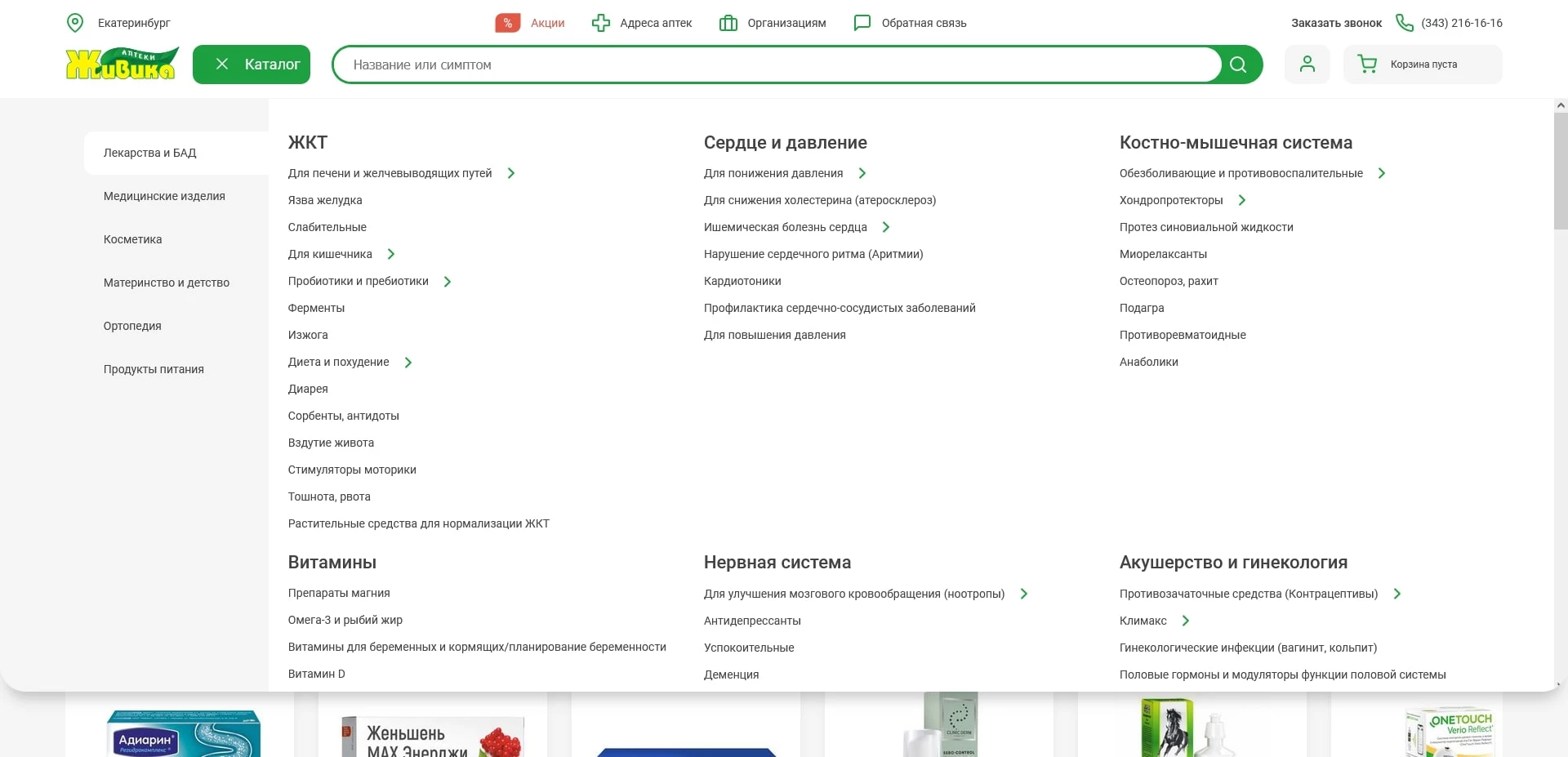1568x757 pixels.
Task: Expand the Для кишечника subcategory arrow
Action: (x=392, y=254)
